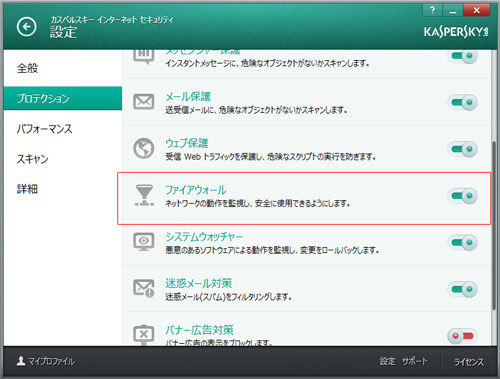The width and height of the screenshot is (500, 379).
Task: Open the スキャン sidebar section
Action: pos(63,159)
